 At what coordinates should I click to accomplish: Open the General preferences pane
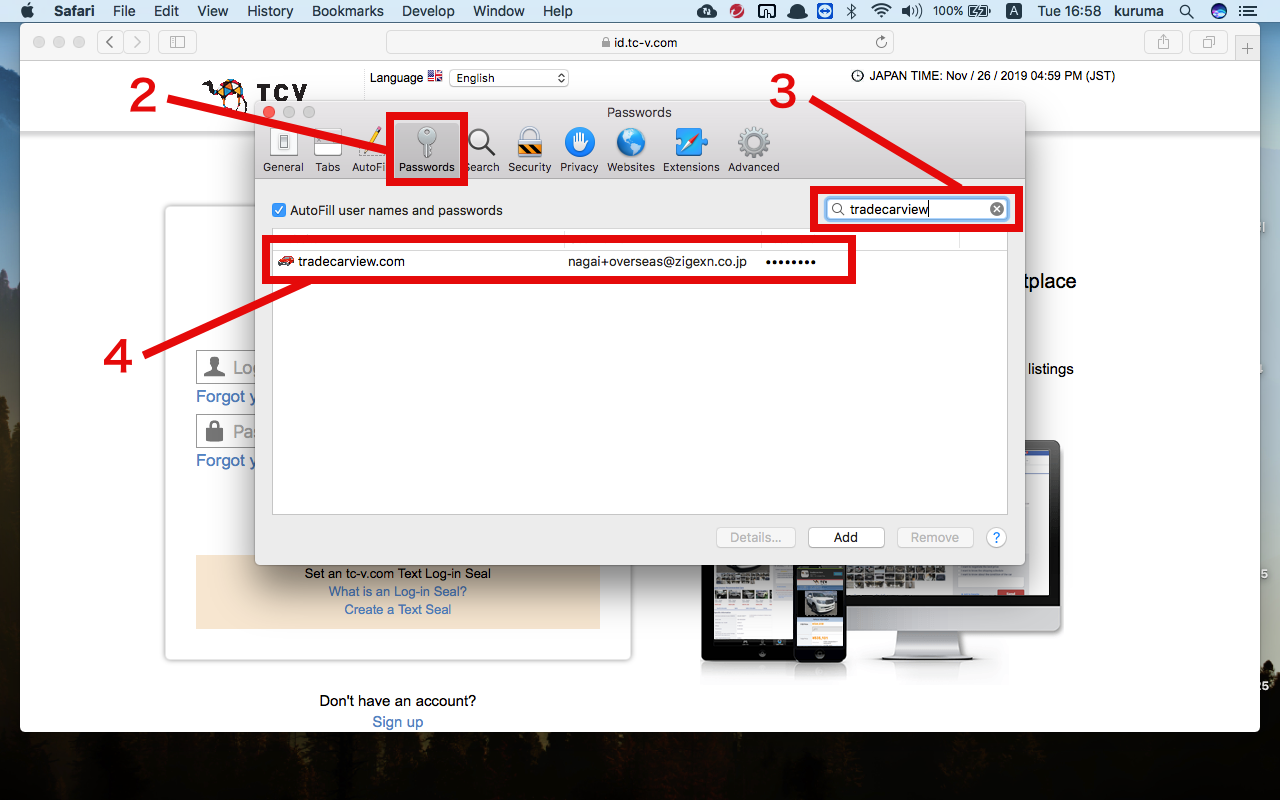(x=283, y=150)
